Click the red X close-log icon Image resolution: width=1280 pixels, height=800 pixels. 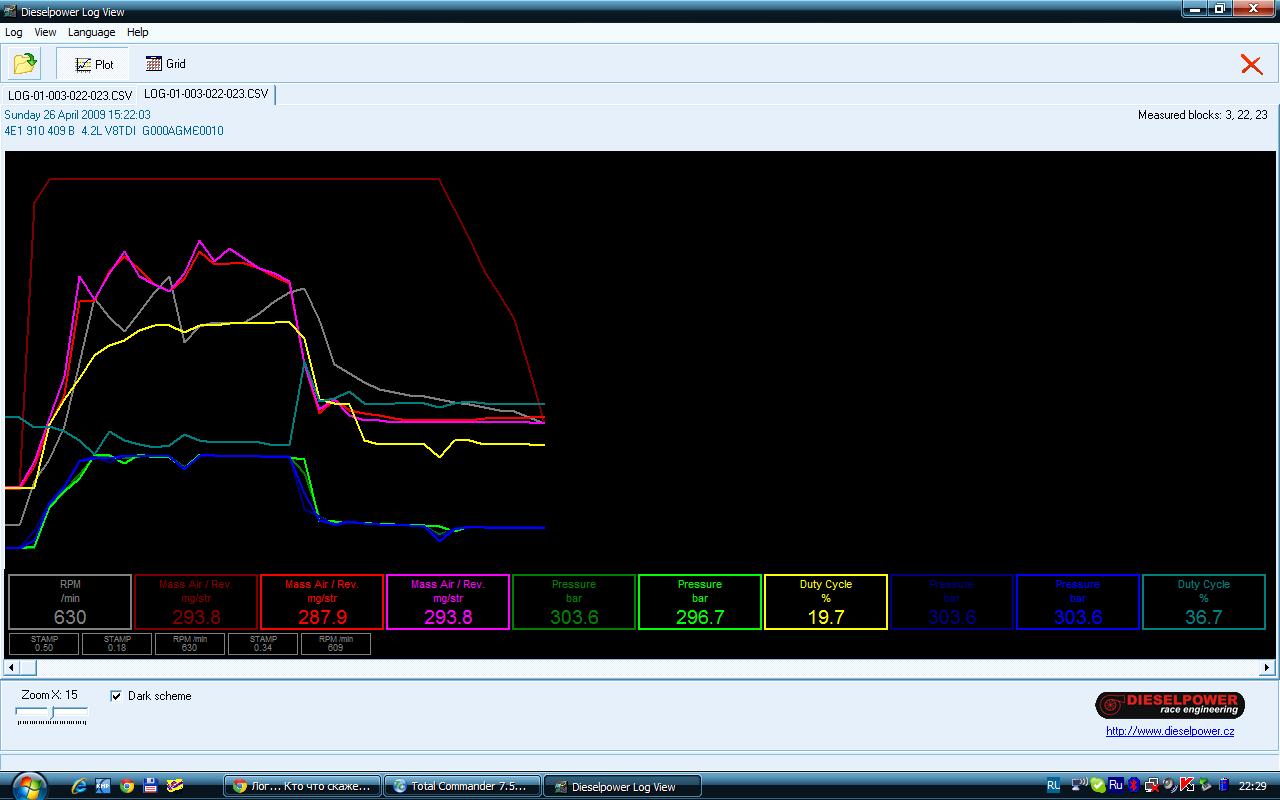point(1251,64)
